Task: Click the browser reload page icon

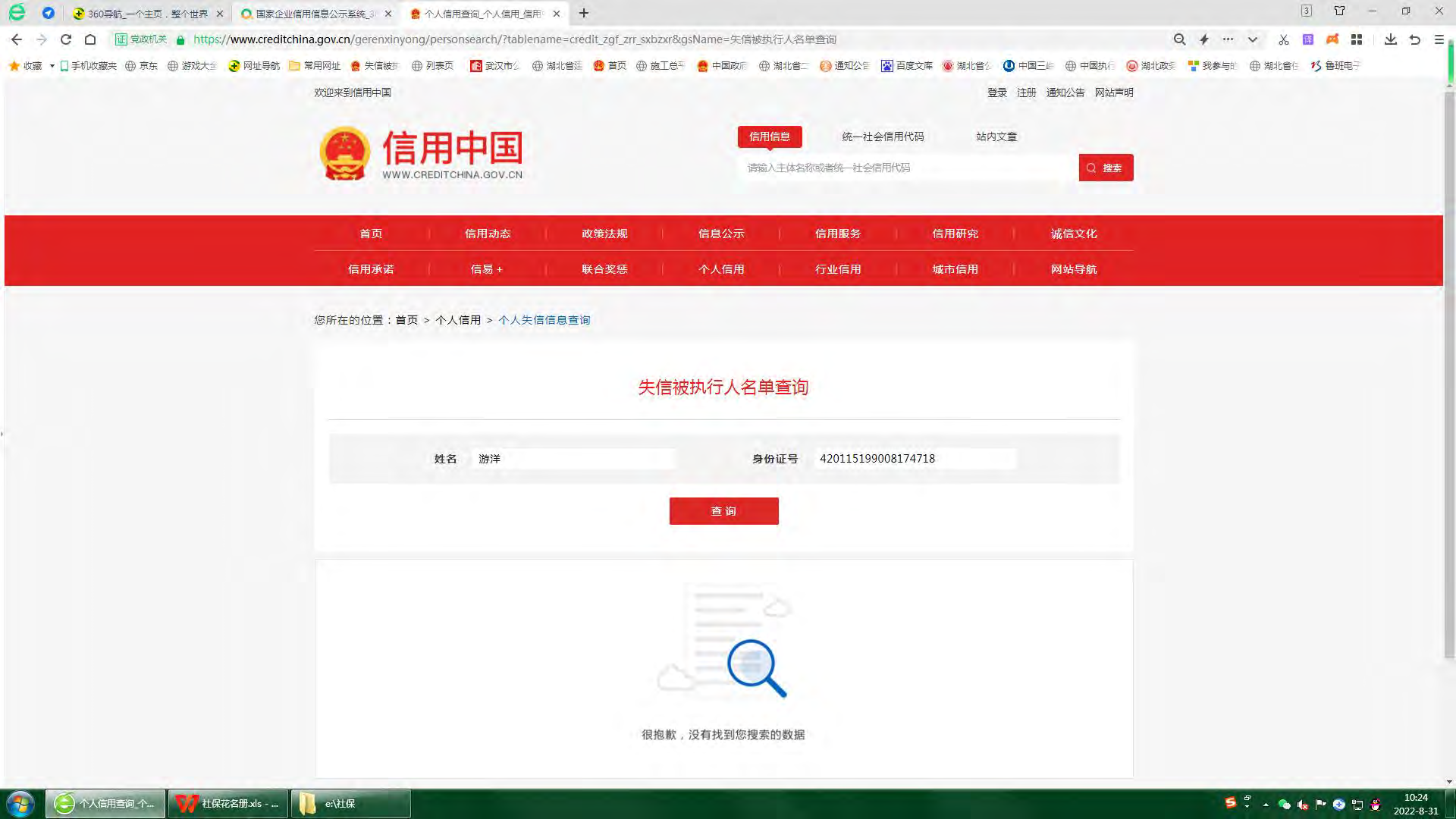Action: point(66,39)
